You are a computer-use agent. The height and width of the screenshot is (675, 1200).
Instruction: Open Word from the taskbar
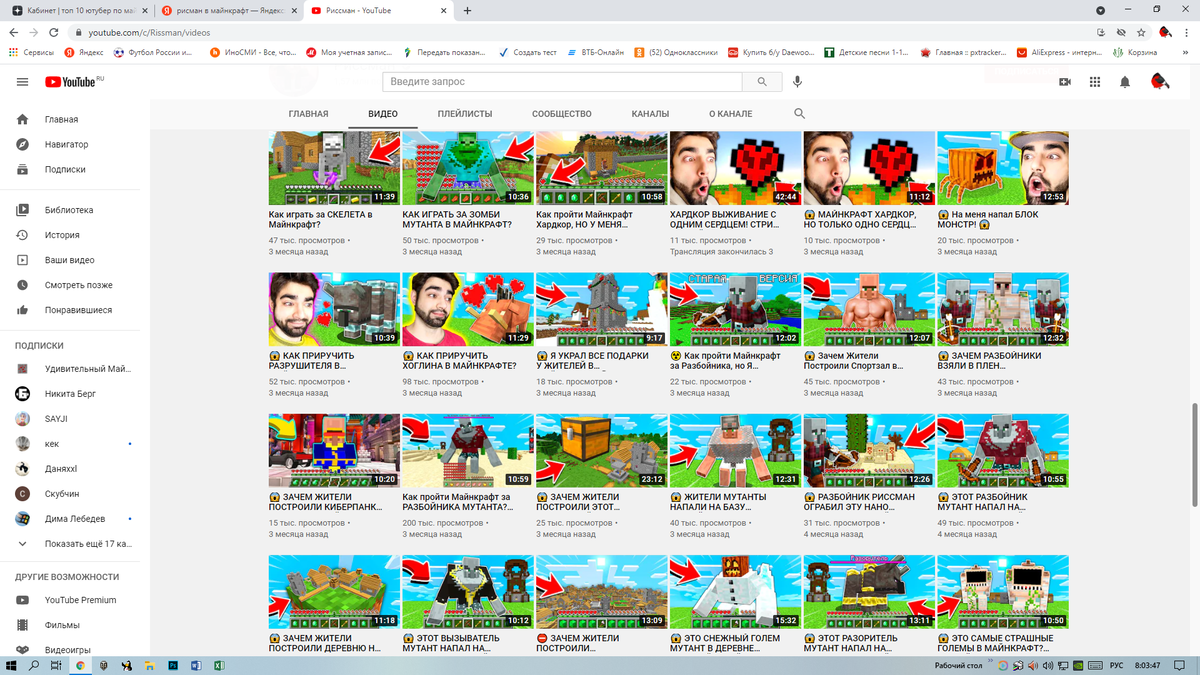click(x=195, y=665)
